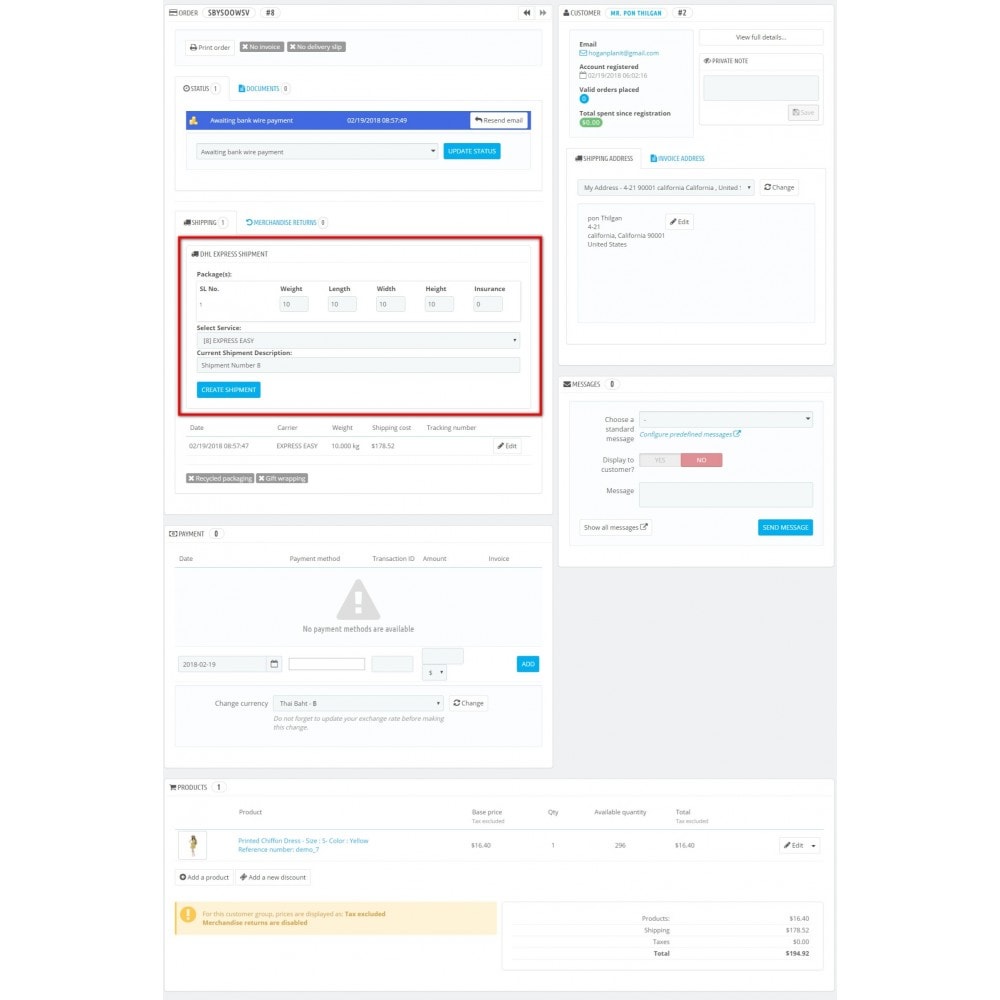
Task: Open the standard message dropdown
Action: coord(726,420)
